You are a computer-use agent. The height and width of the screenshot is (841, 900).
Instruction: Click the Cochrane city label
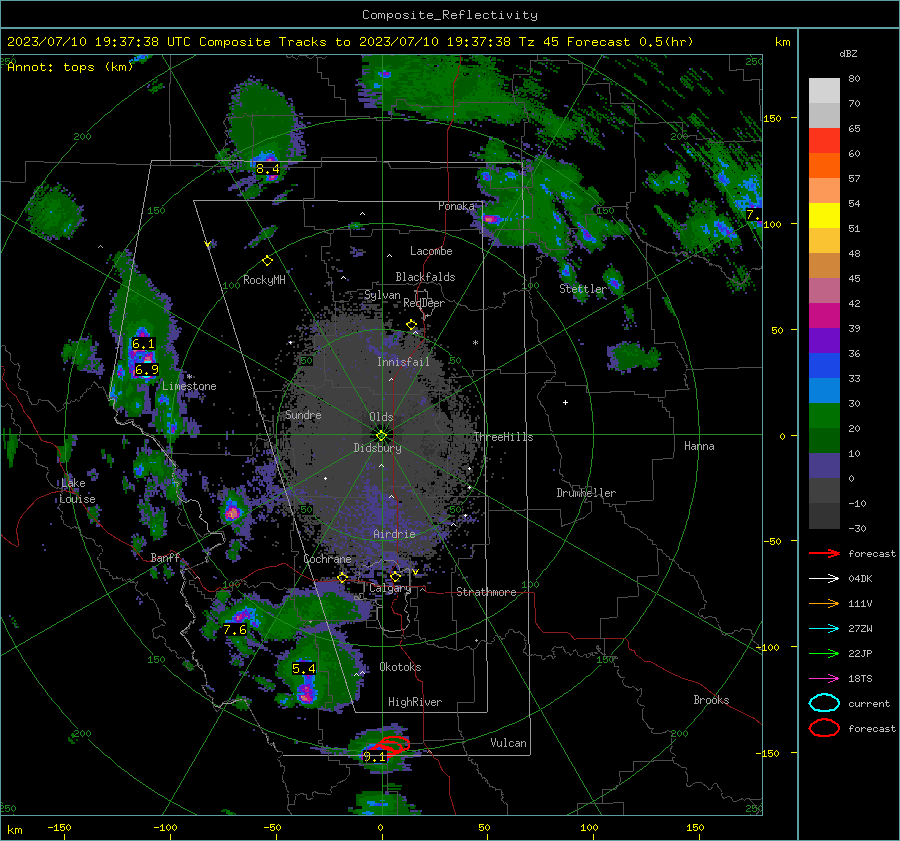(x=327, y=559)
